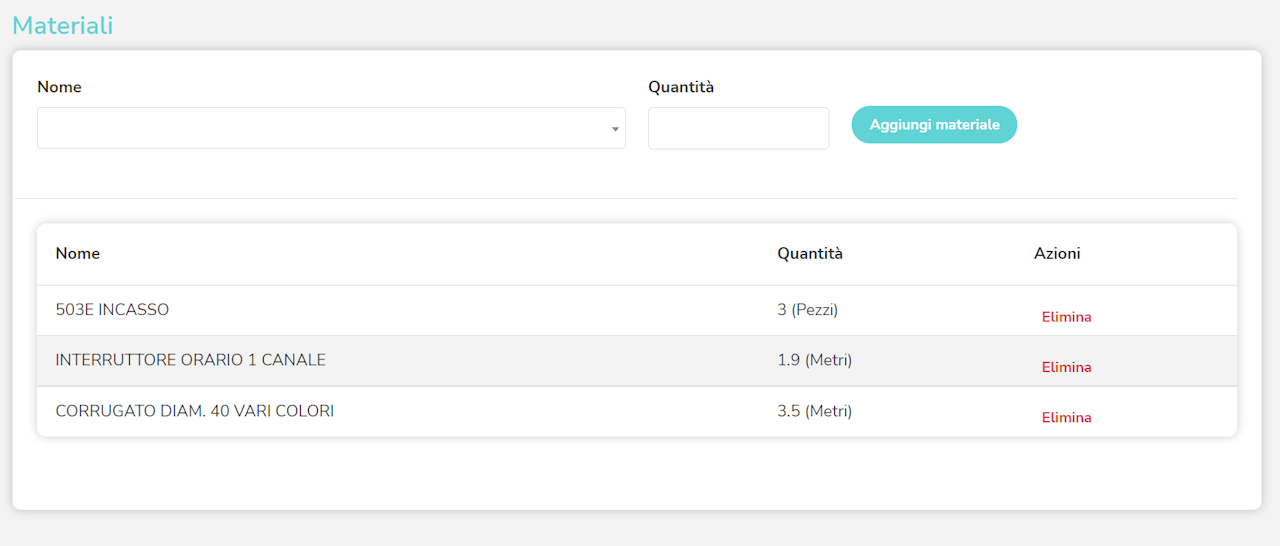1280x546 pixels.
Task: Click the Quantità table column header
Action: (x=810, y=254)
